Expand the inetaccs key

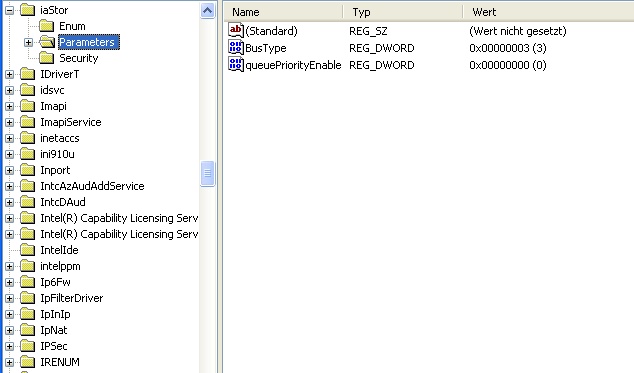tap(9, 138)
